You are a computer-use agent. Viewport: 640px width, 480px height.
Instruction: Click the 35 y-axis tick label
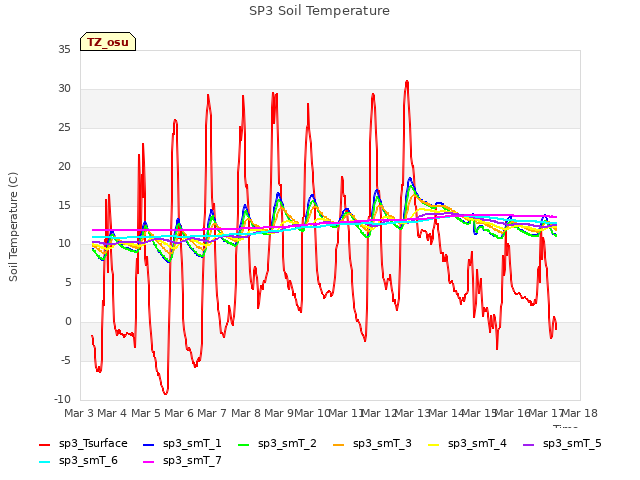(x=64, y=49)
